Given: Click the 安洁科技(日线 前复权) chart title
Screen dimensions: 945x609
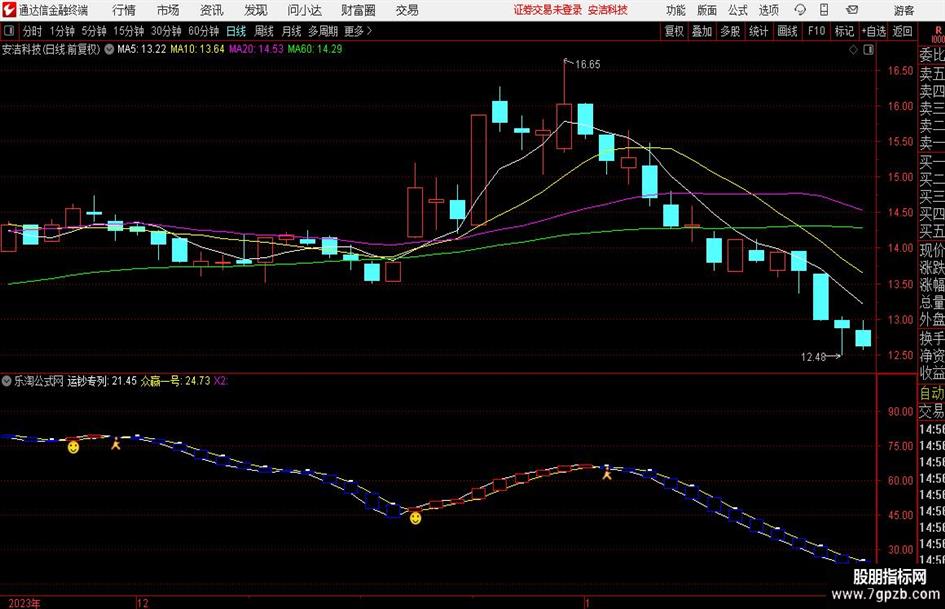Looking at the screenshot, I should 51,49.
